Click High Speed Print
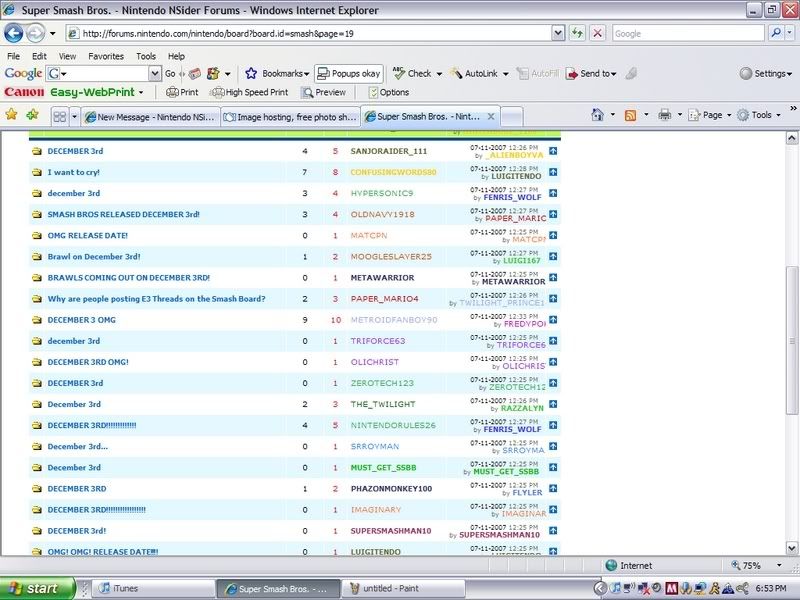This screenshot has width=800, height=600. (x=250, y=92)
